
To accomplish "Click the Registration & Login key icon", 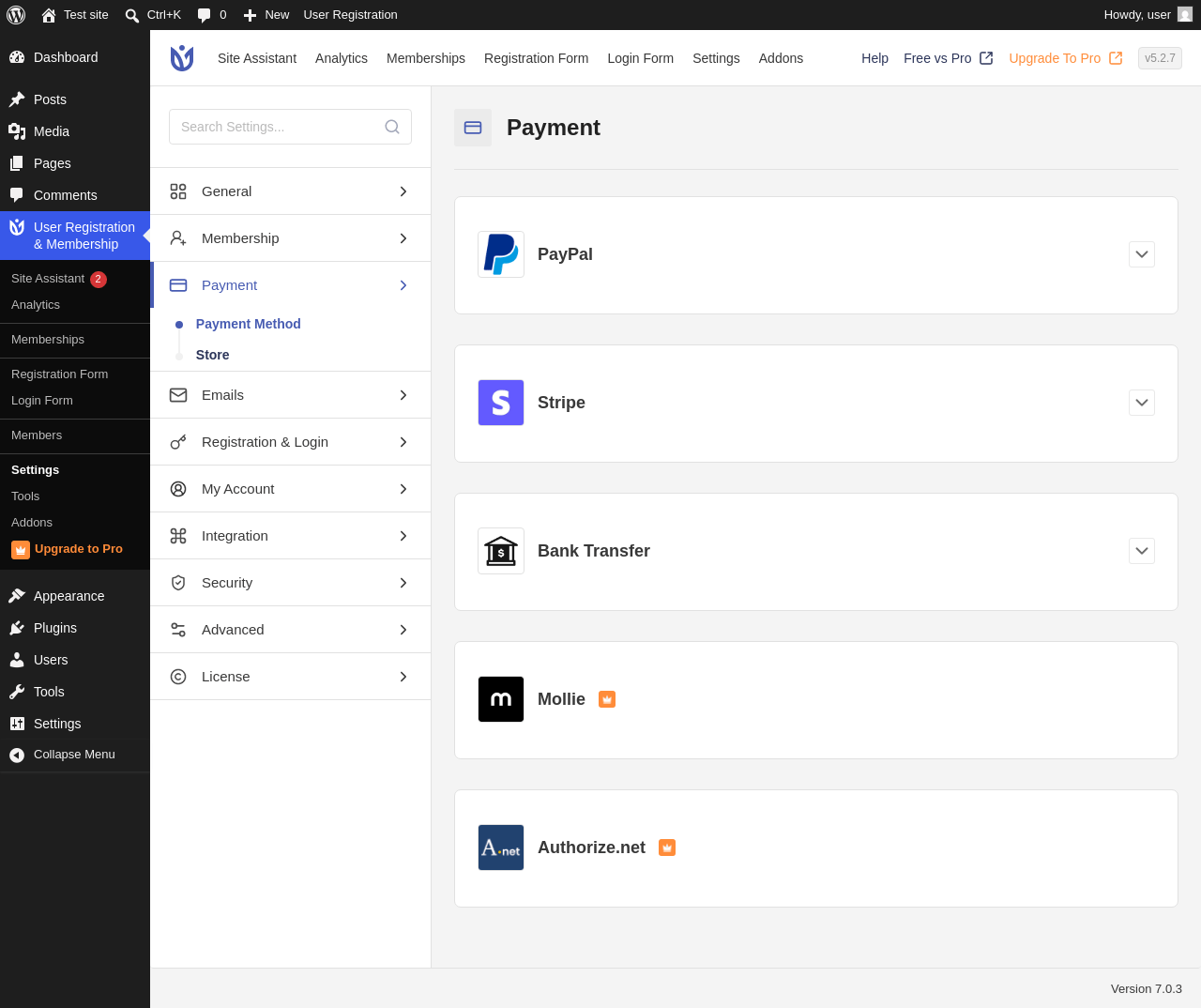I will click(178, 442).
